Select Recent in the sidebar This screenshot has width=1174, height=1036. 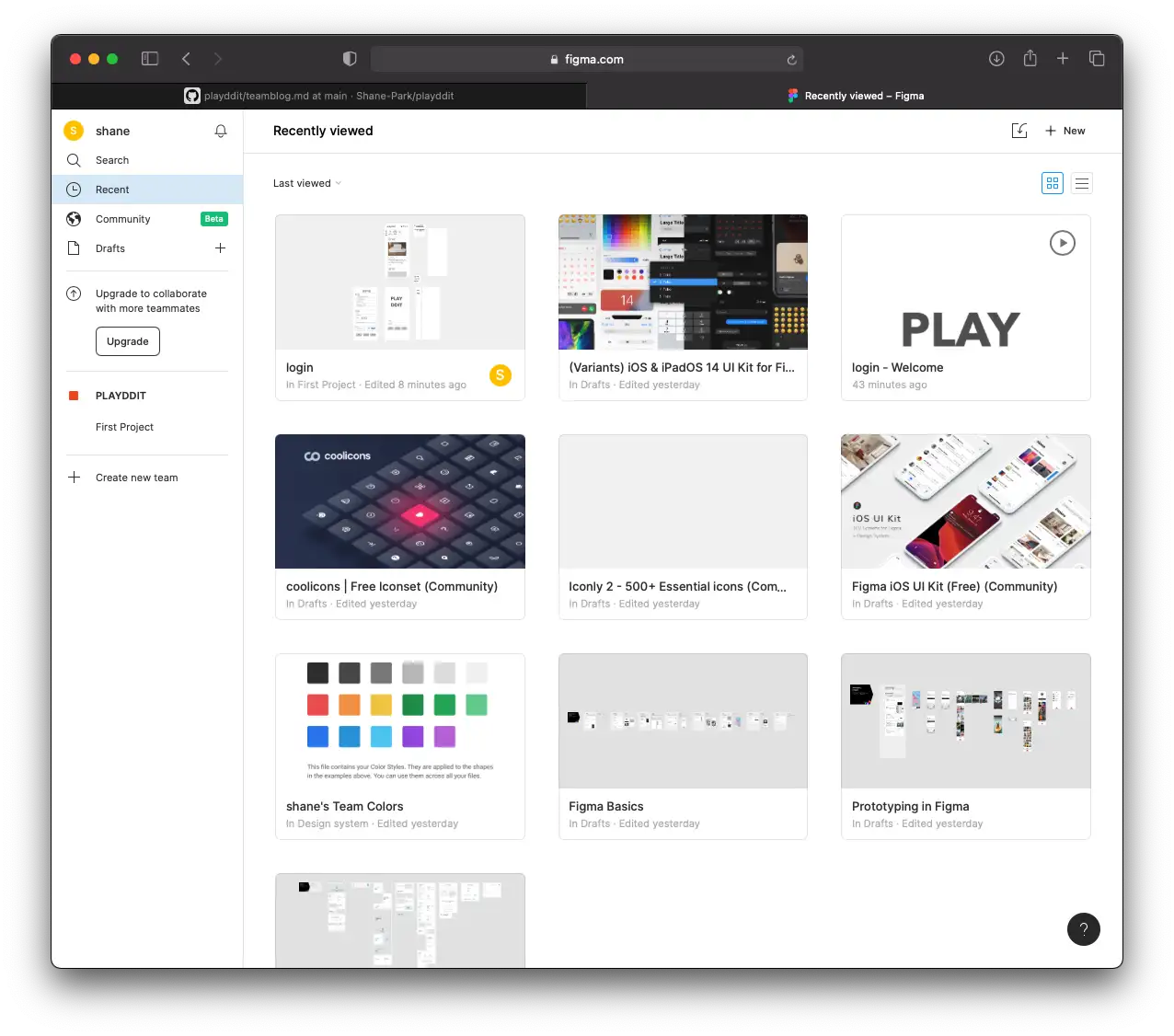tap(147, 190)
